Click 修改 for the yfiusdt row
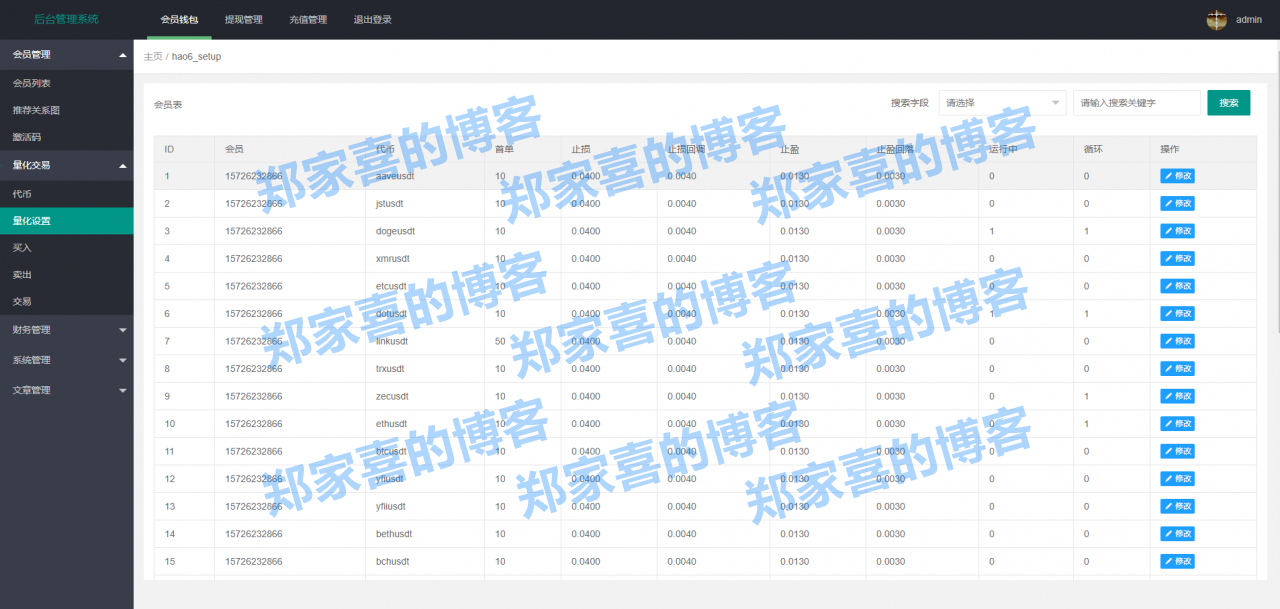Viewport: 1280px width, 609px height. click(1177, 479)
